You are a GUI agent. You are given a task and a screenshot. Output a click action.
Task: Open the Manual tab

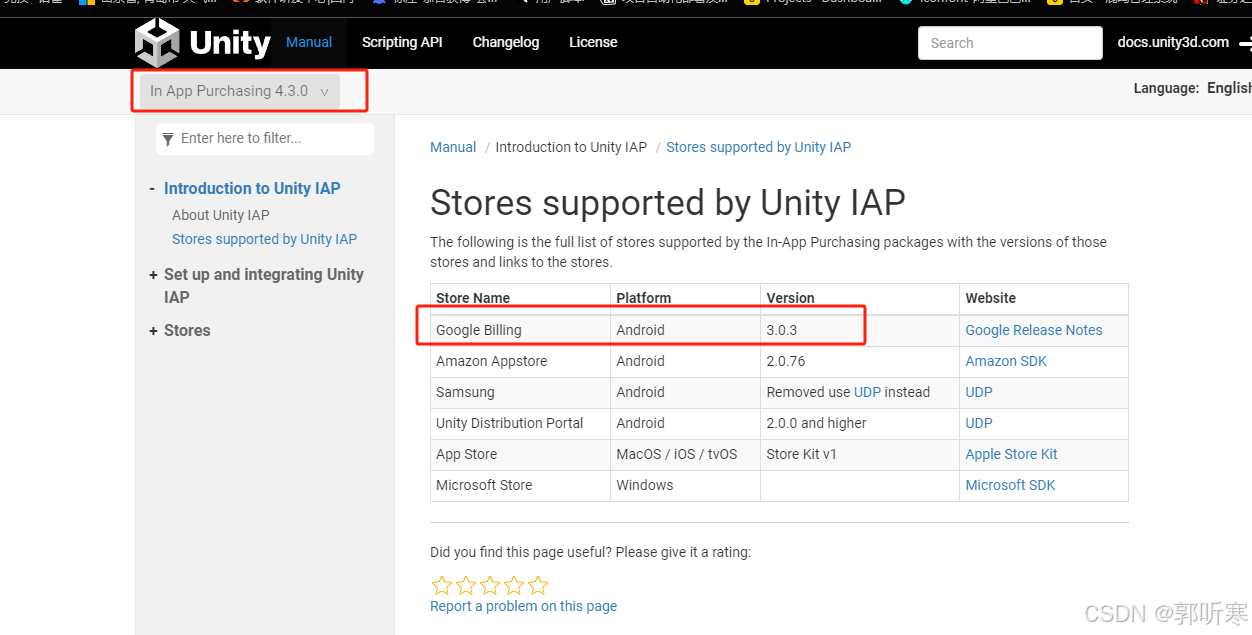(309, 42)
